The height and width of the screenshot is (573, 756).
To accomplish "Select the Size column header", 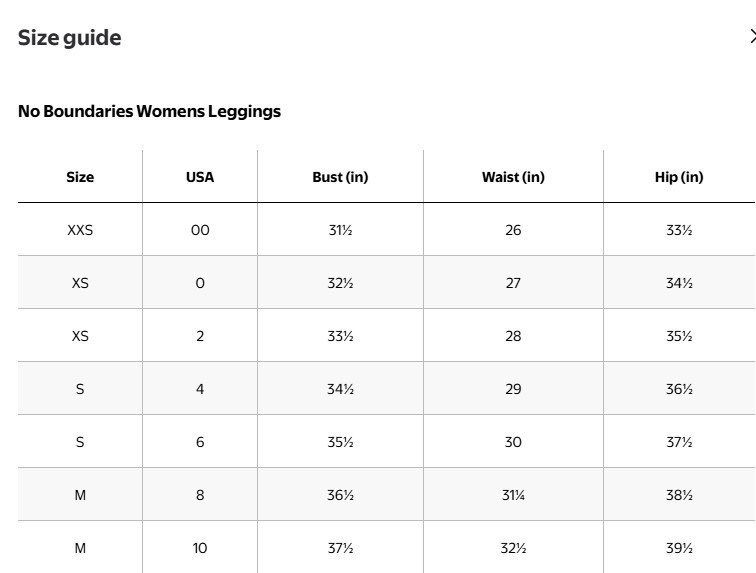I will coord(80,177).
